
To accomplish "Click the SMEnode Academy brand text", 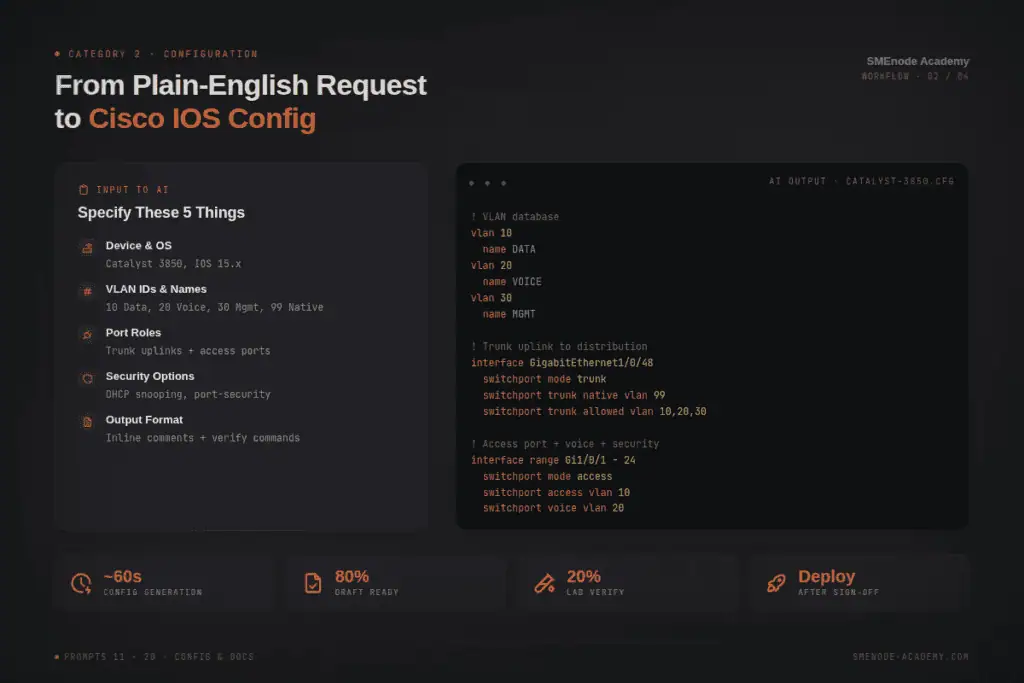I will click(x=918, y=61).
